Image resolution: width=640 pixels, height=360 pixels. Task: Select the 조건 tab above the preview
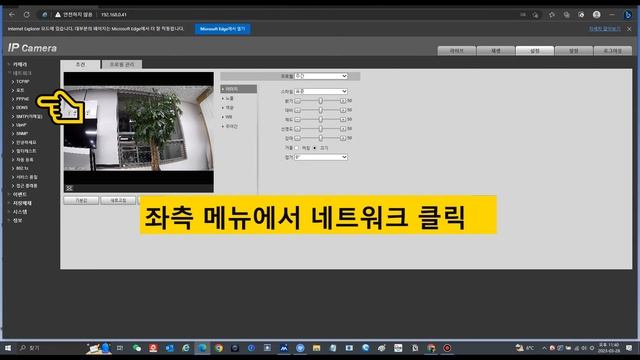[80, 64]
